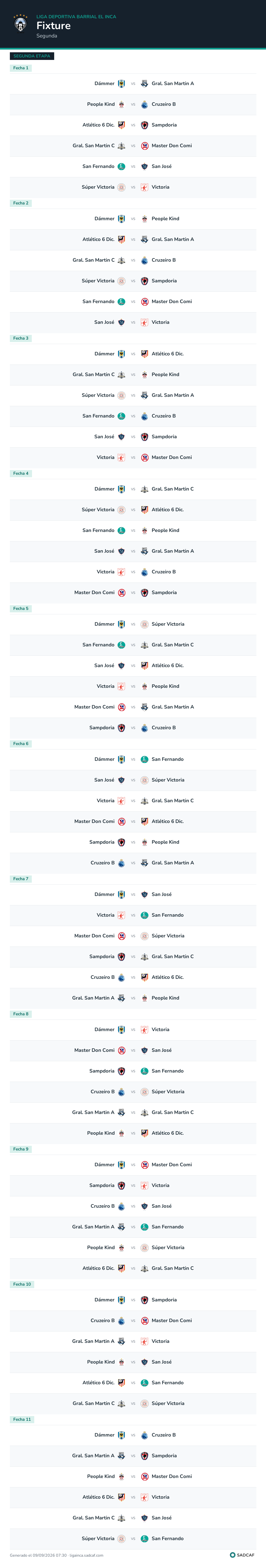Click Cruzeiro B badge in Fecha 1
Viewport: 266px width, 1568px height.
pyautogui.click(x=145, y=104)
